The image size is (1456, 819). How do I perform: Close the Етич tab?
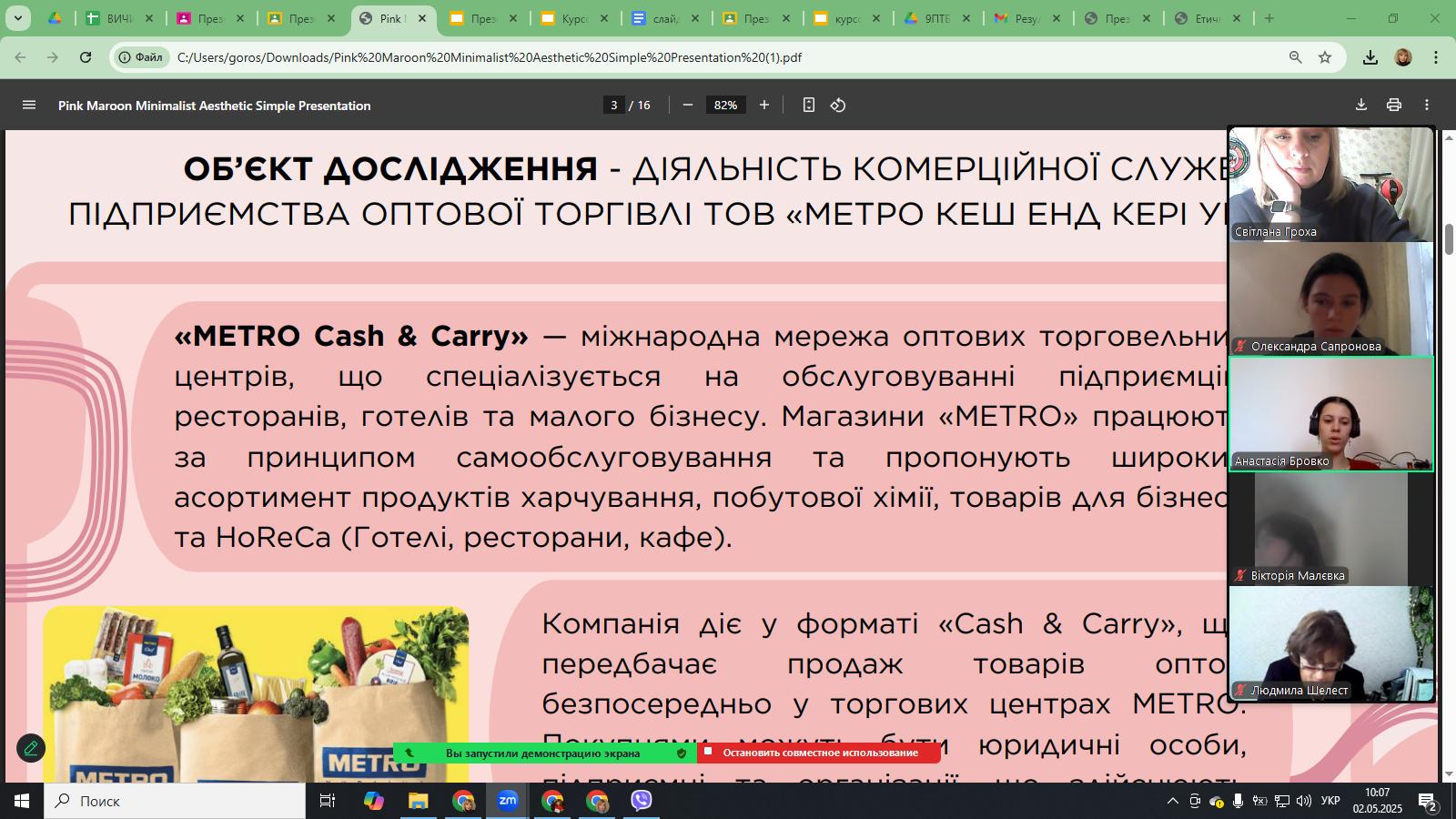pos(1239,18)
